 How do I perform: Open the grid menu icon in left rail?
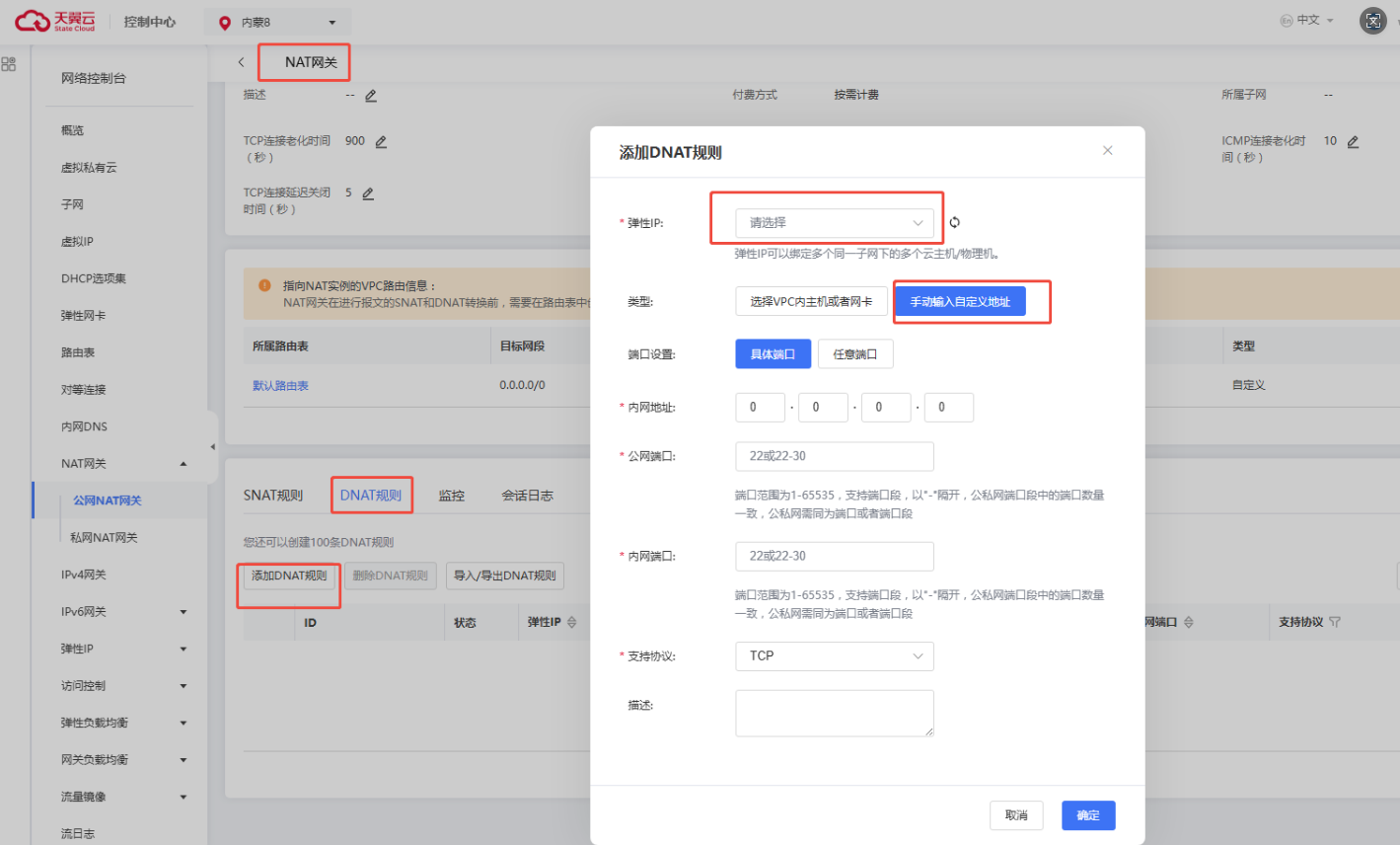(9, 64)
